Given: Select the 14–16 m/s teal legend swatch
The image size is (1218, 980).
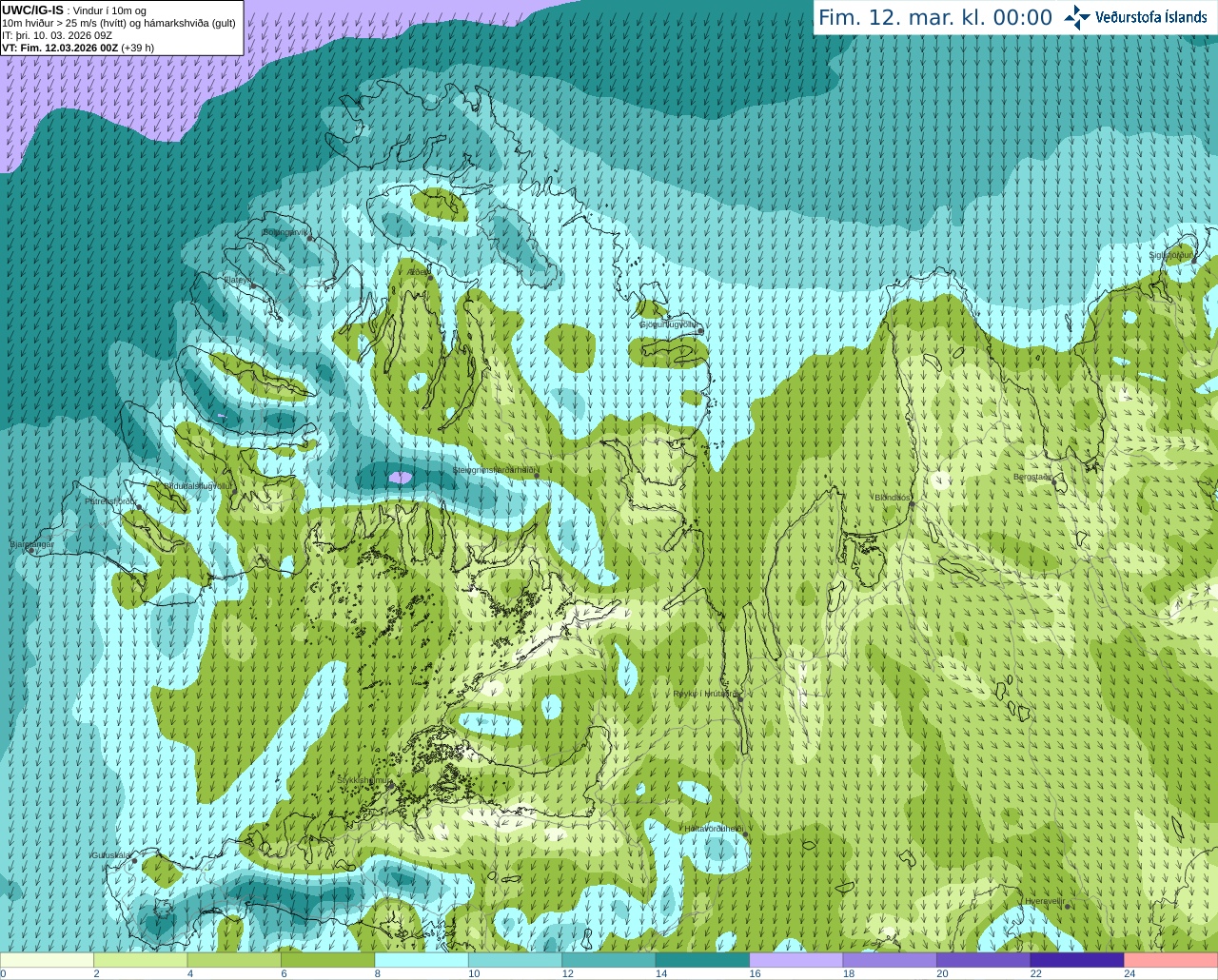Looking at the screenshot, I should click(702, 960).
